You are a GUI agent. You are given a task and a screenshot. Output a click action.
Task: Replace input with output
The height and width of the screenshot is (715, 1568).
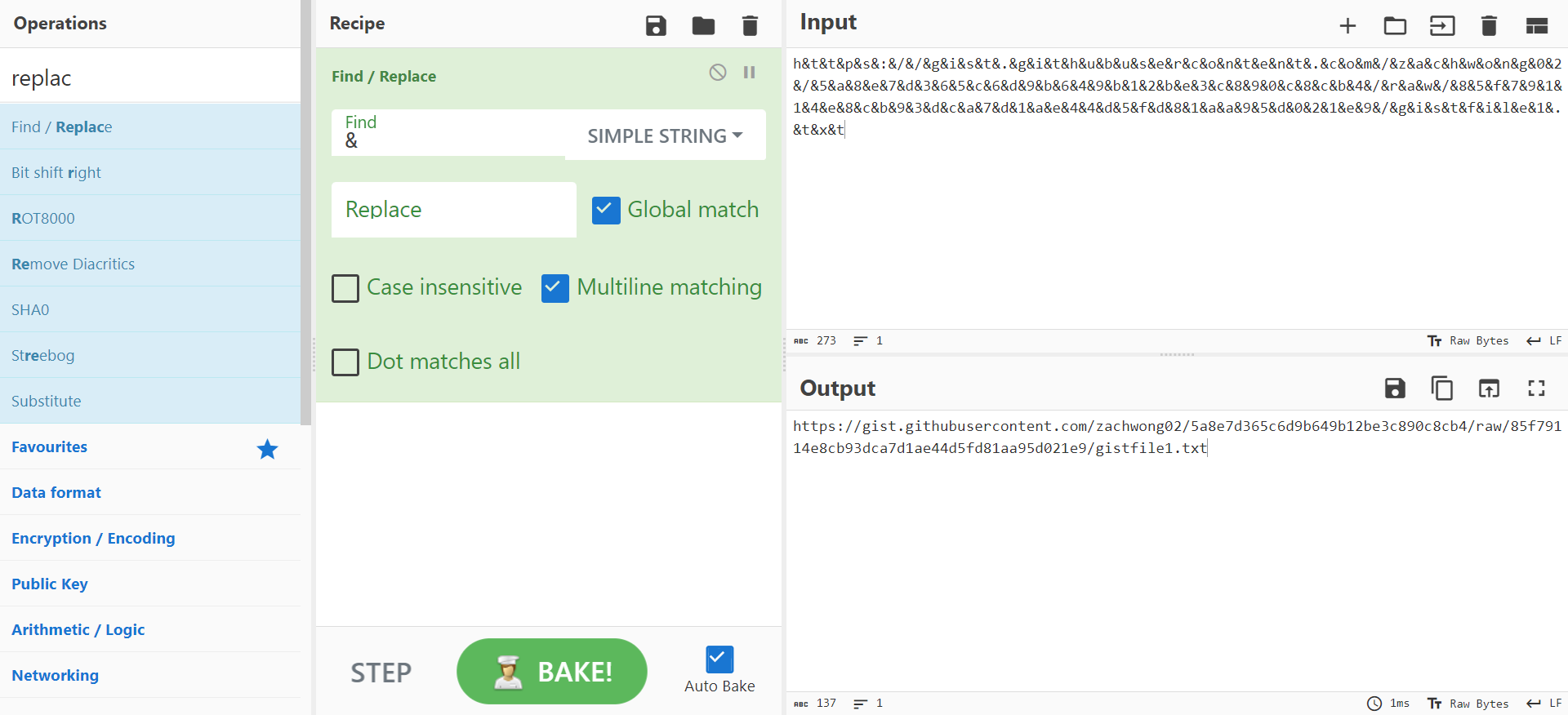1489,389
